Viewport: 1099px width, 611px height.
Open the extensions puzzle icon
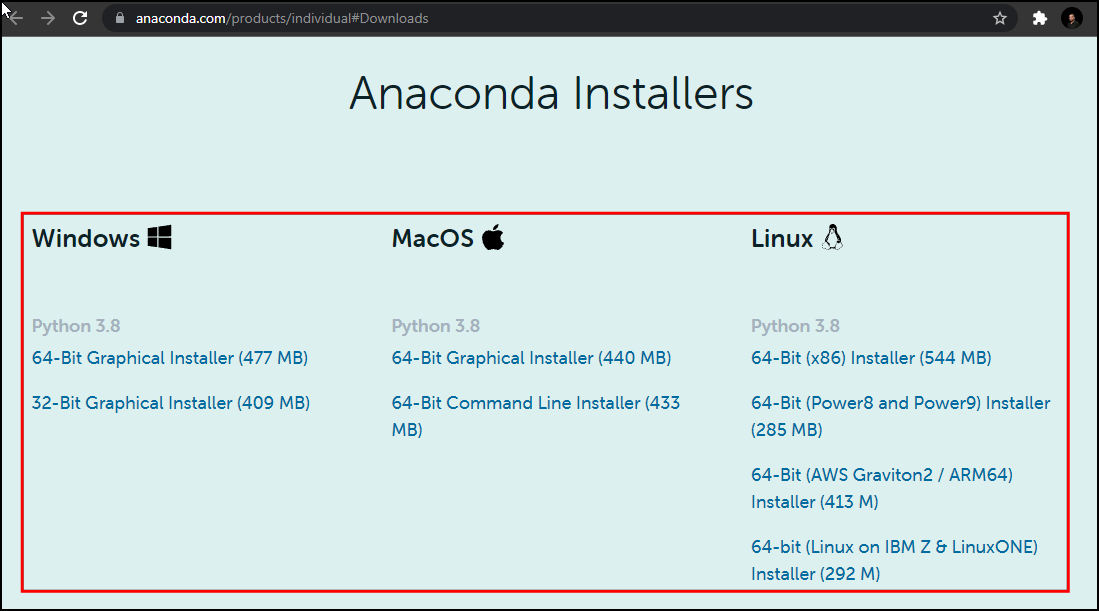click(x=1039, y=18)
